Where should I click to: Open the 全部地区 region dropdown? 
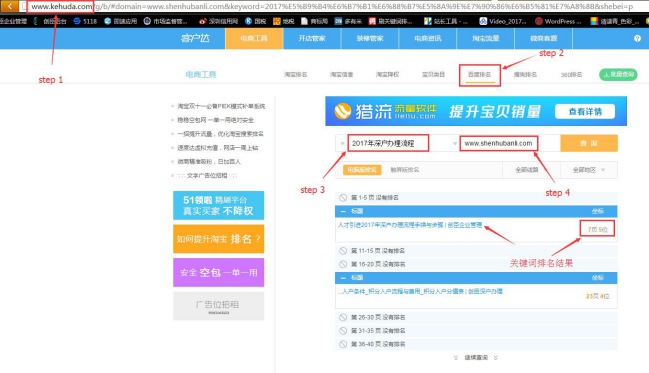coord(589,170)
